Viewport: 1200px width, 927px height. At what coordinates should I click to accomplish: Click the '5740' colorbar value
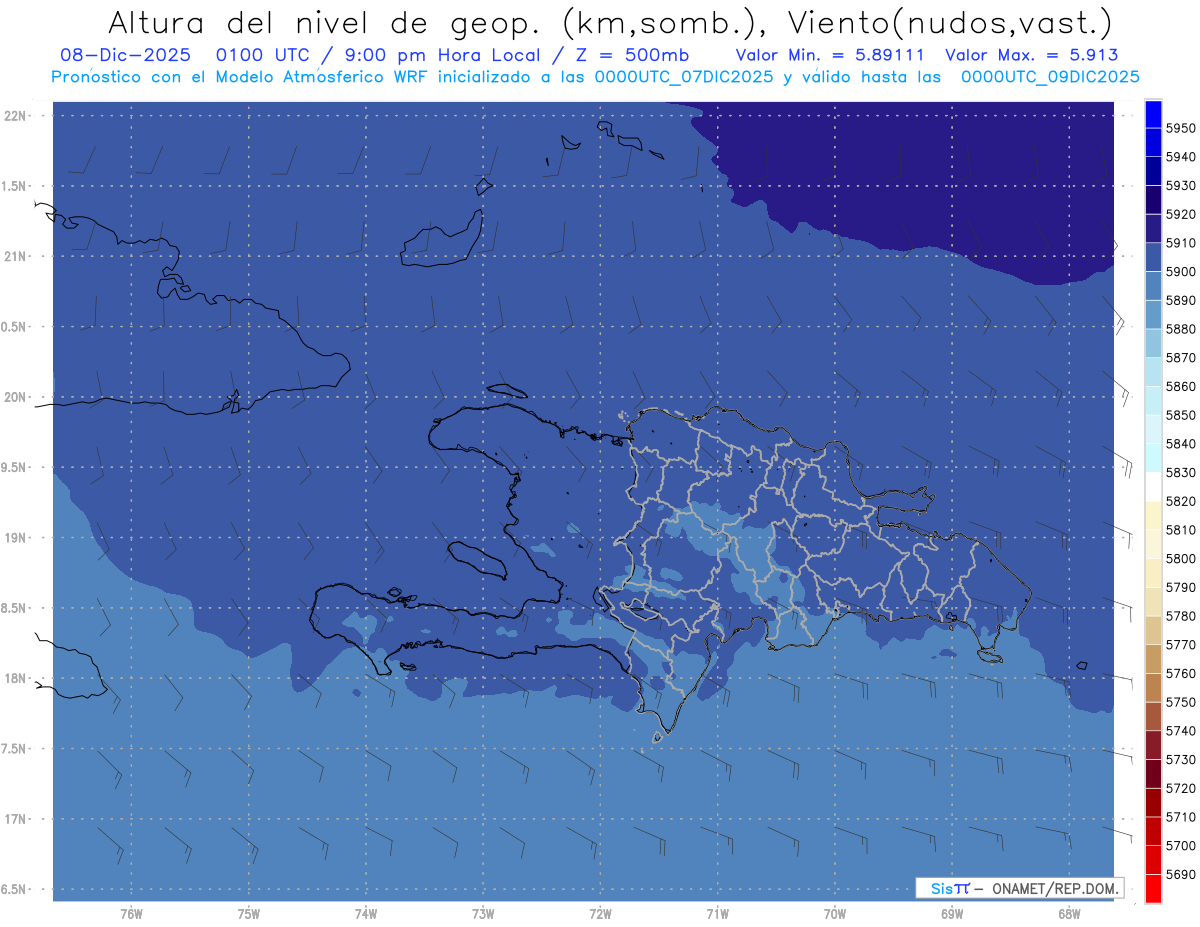1180,731
